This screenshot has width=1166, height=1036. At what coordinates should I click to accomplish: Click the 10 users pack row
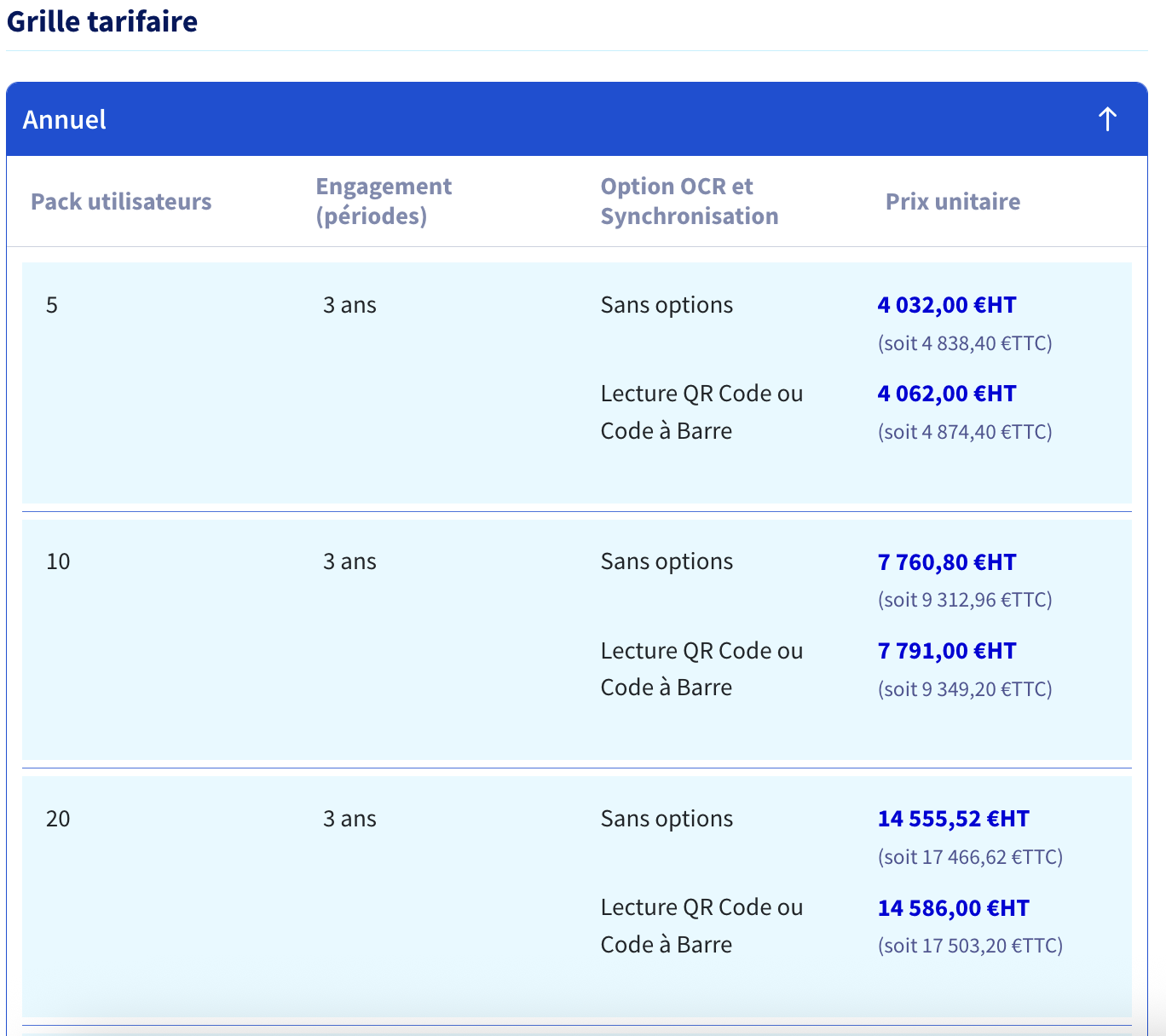577,640
